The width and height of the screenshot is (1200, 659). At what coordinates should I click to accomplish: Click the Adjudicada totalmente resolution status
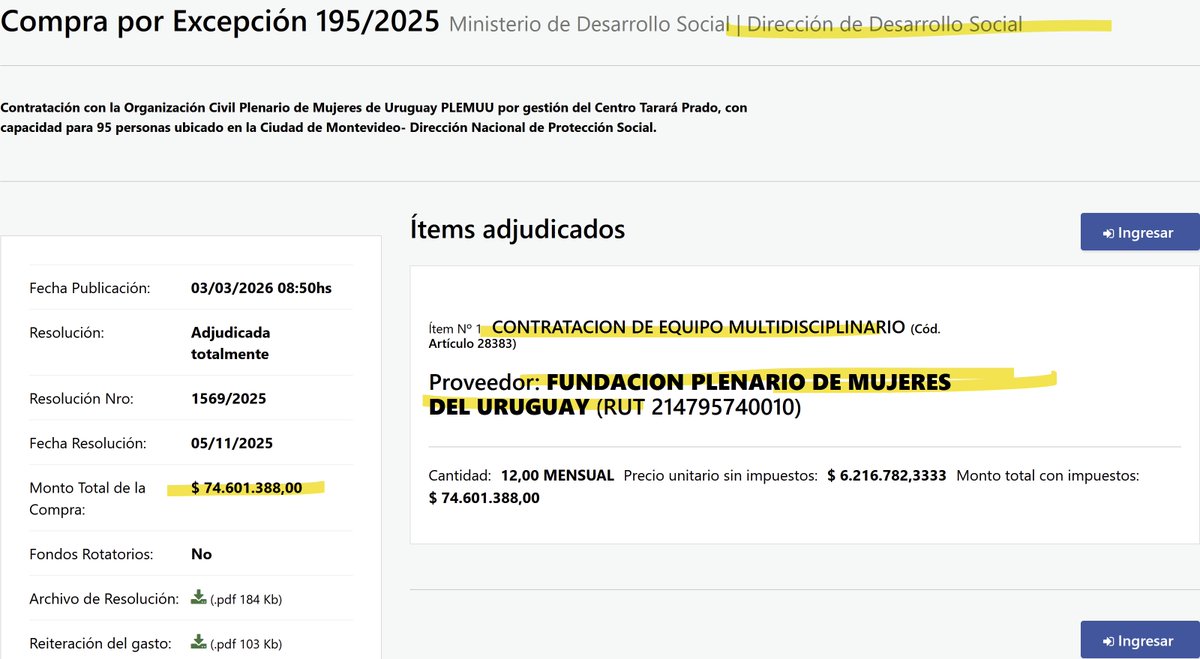point(231,343)
